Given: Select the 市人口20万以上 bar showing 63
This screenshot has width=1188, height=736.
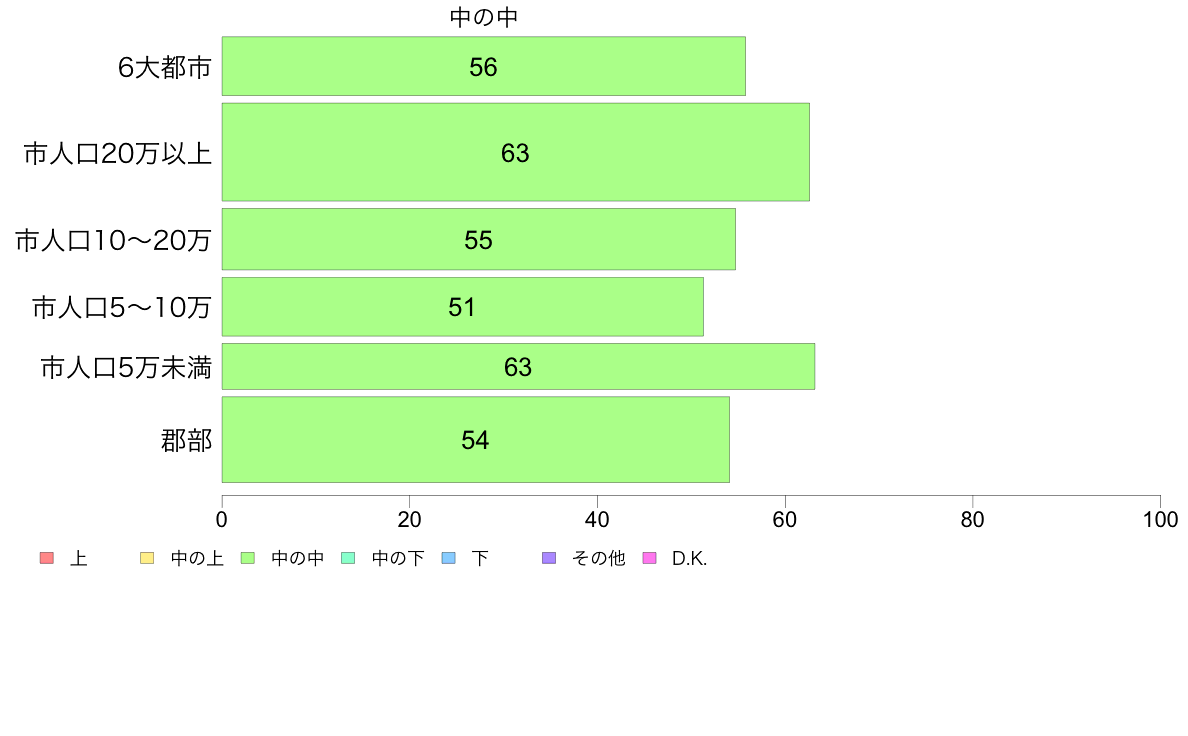Looking at the screenshot, I should (x=515, y=152).
